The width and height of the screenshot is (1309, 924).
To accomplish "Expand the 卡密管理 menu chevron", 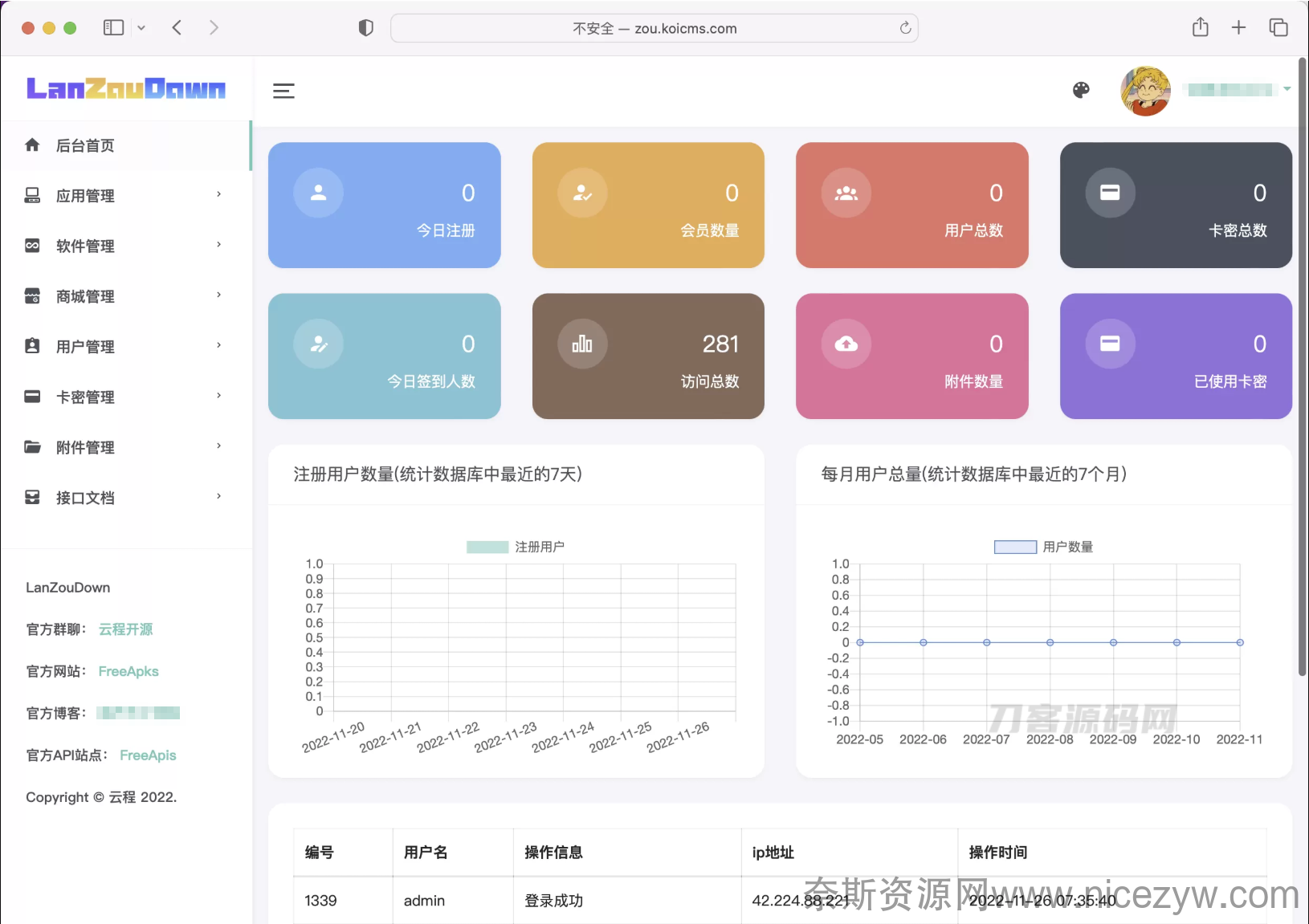I will (218, 396).
